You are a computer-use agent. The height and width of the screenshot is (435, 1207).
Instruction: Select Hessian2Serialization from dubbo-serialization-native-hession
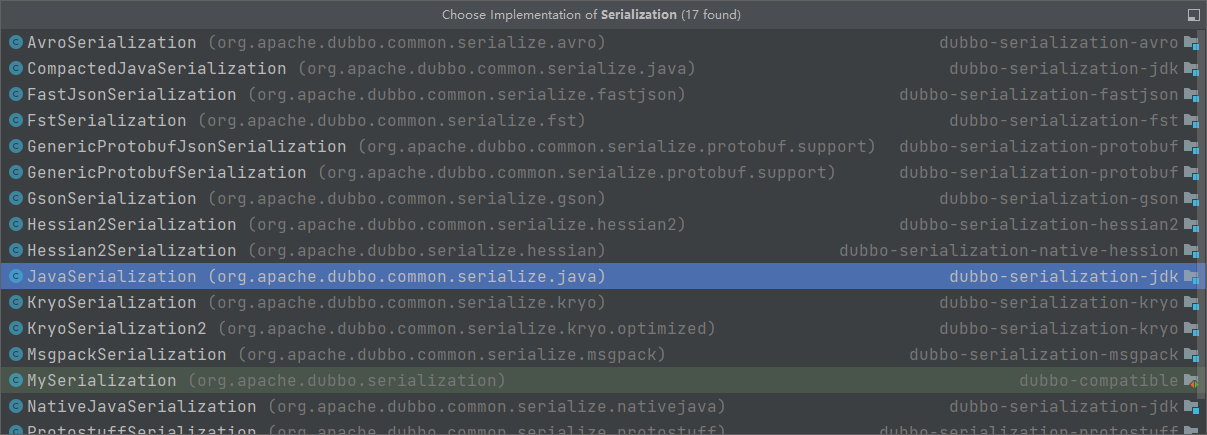131,251
